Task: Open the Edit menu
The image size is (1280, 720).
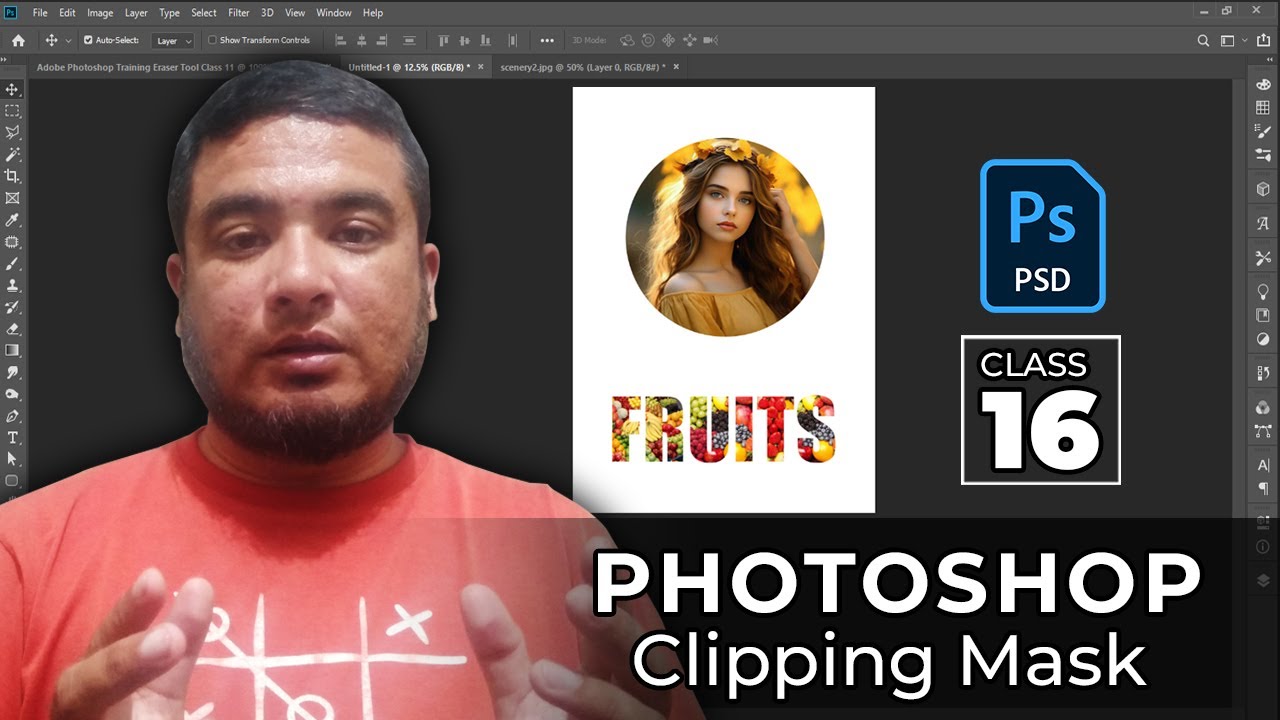Action: (x=67, y=13)
